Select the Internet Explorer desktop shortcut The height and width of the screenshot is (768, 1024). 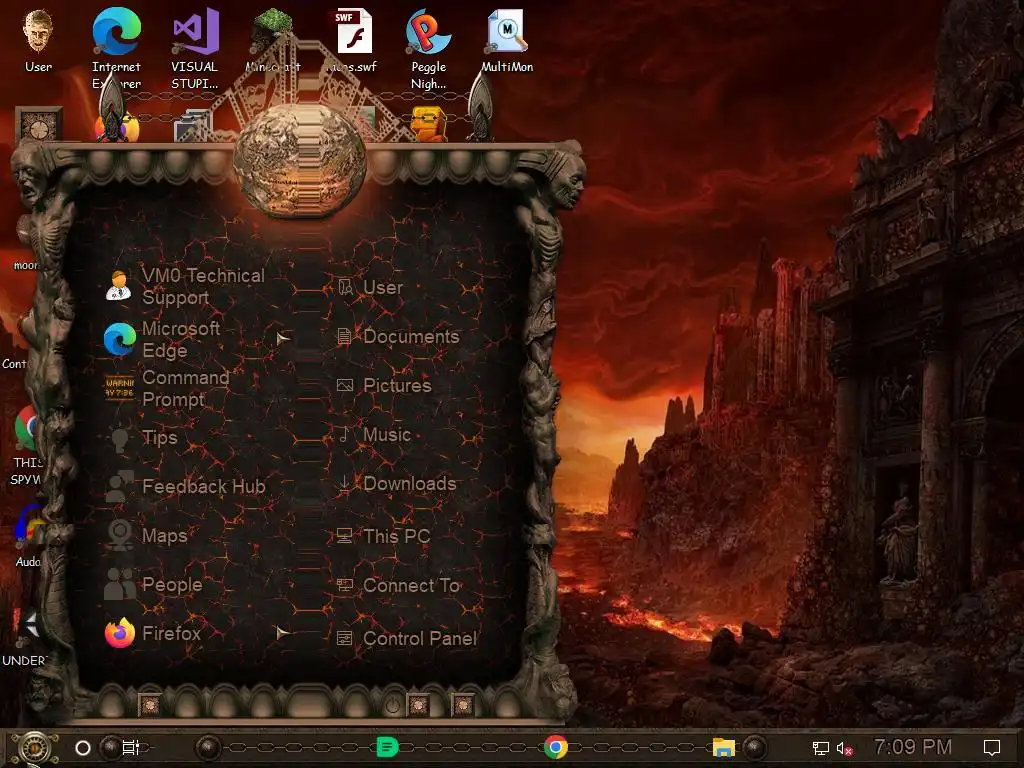116,48
